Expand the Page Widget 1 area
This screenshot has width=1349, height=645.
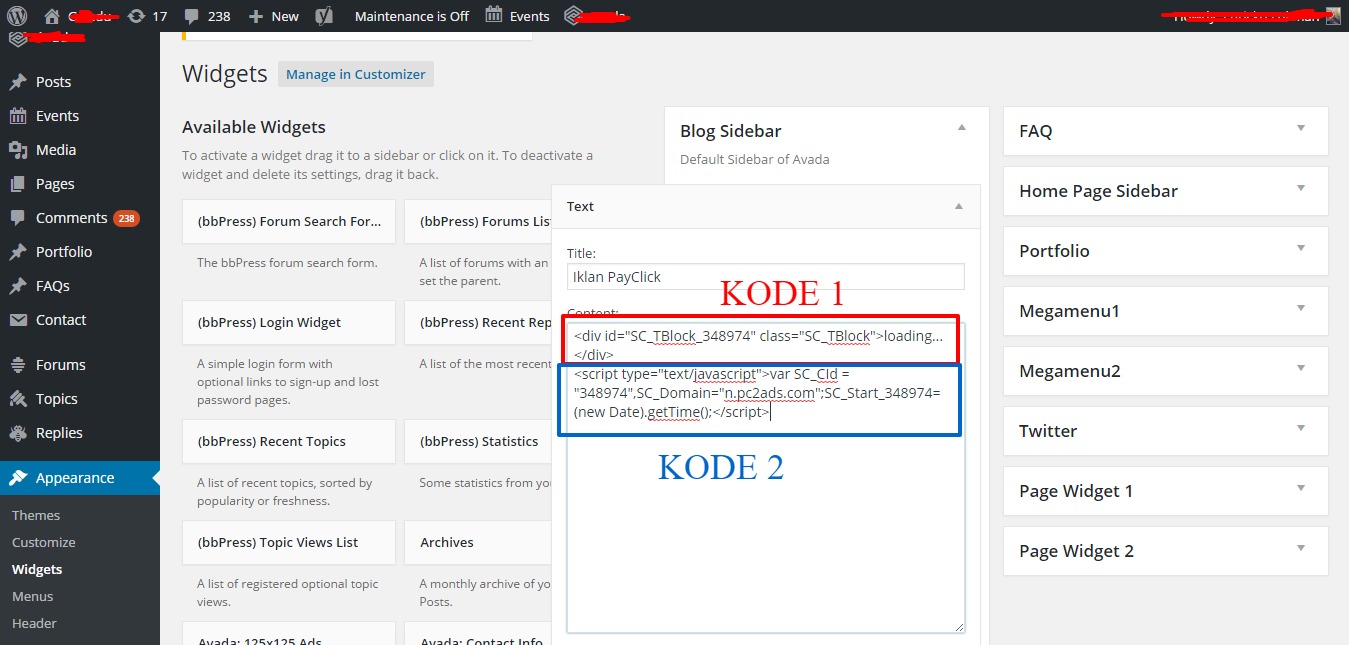pyautogui.click(x=1301, y=488)
